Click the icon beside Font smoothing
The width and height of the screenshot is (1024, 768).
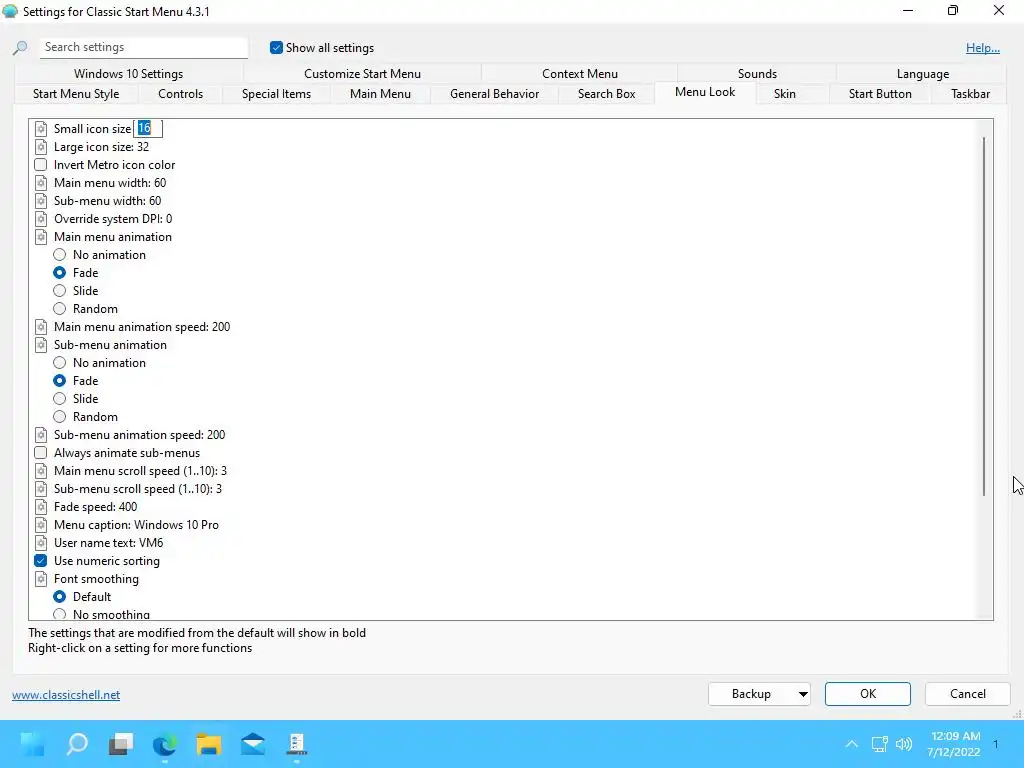coord(41,579)
